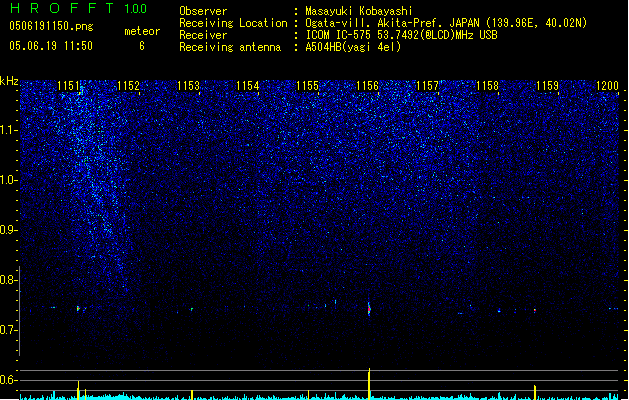Click the 1155 time axis label
Screen dimensions: 629x400
click(x=307, y=85)
